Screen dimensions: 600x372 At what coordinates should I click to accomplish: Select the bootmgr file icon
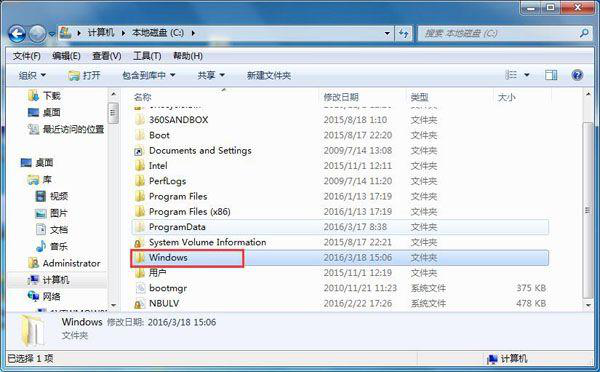140,288
